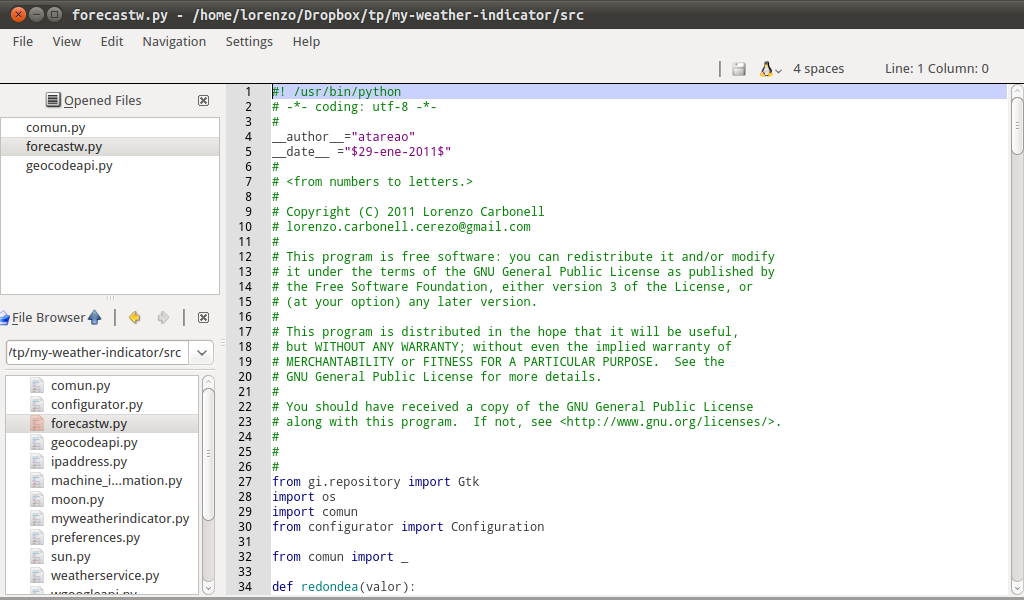Select sun.py in File Browser
Viewport: 1024px width, 600px height.
pyautogui.click(x=102, y=556)
